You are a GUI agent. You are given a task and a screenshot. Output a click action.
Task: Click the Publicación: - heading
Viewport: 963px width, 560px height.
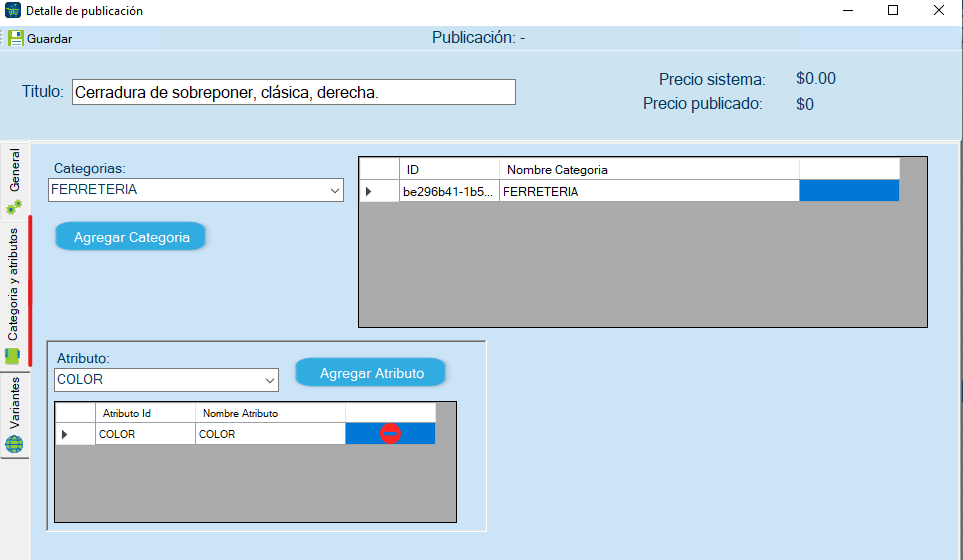tap(478, 37)
